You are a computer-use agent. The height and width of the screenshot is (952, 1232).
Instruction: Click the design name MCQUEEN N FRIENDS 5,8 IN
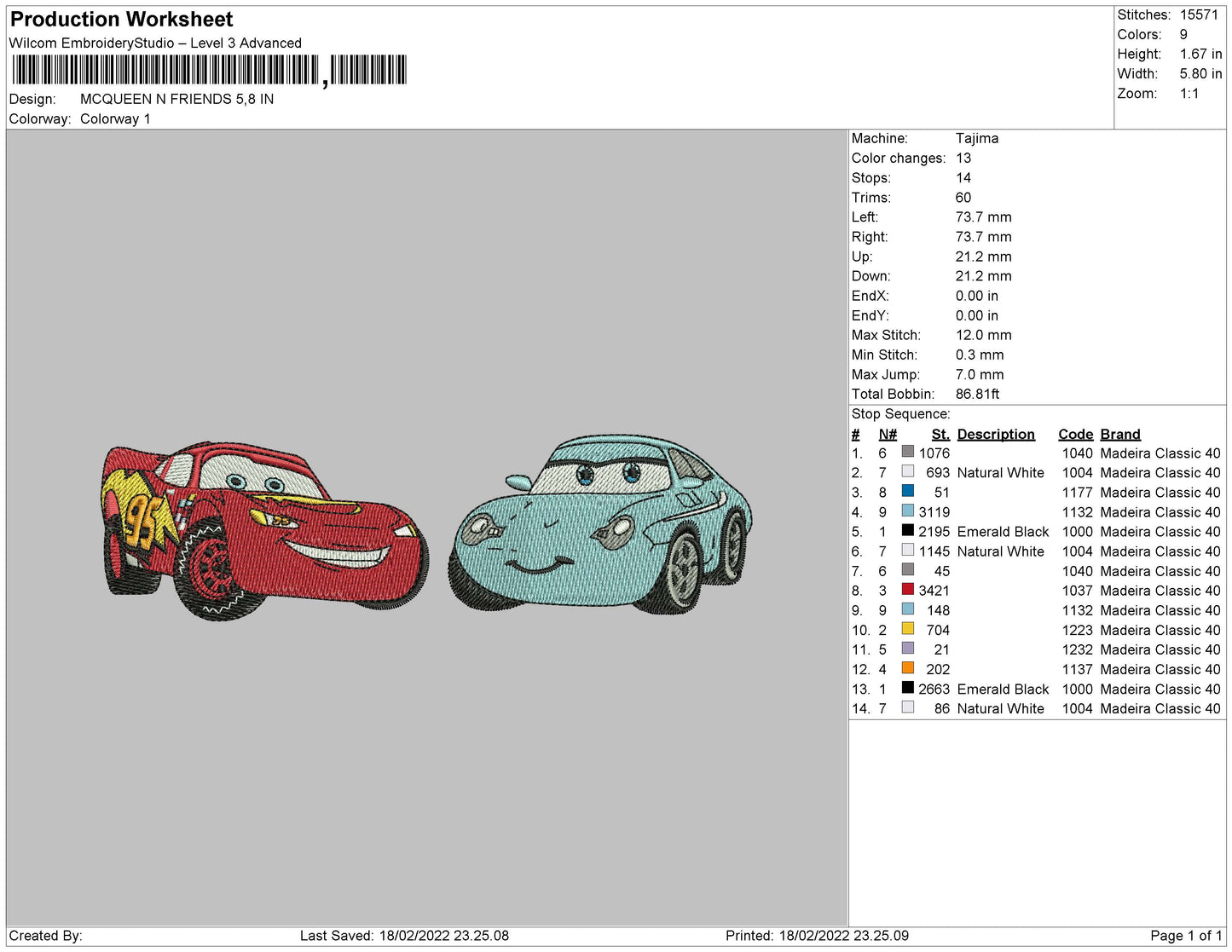(x=176, y=99)
